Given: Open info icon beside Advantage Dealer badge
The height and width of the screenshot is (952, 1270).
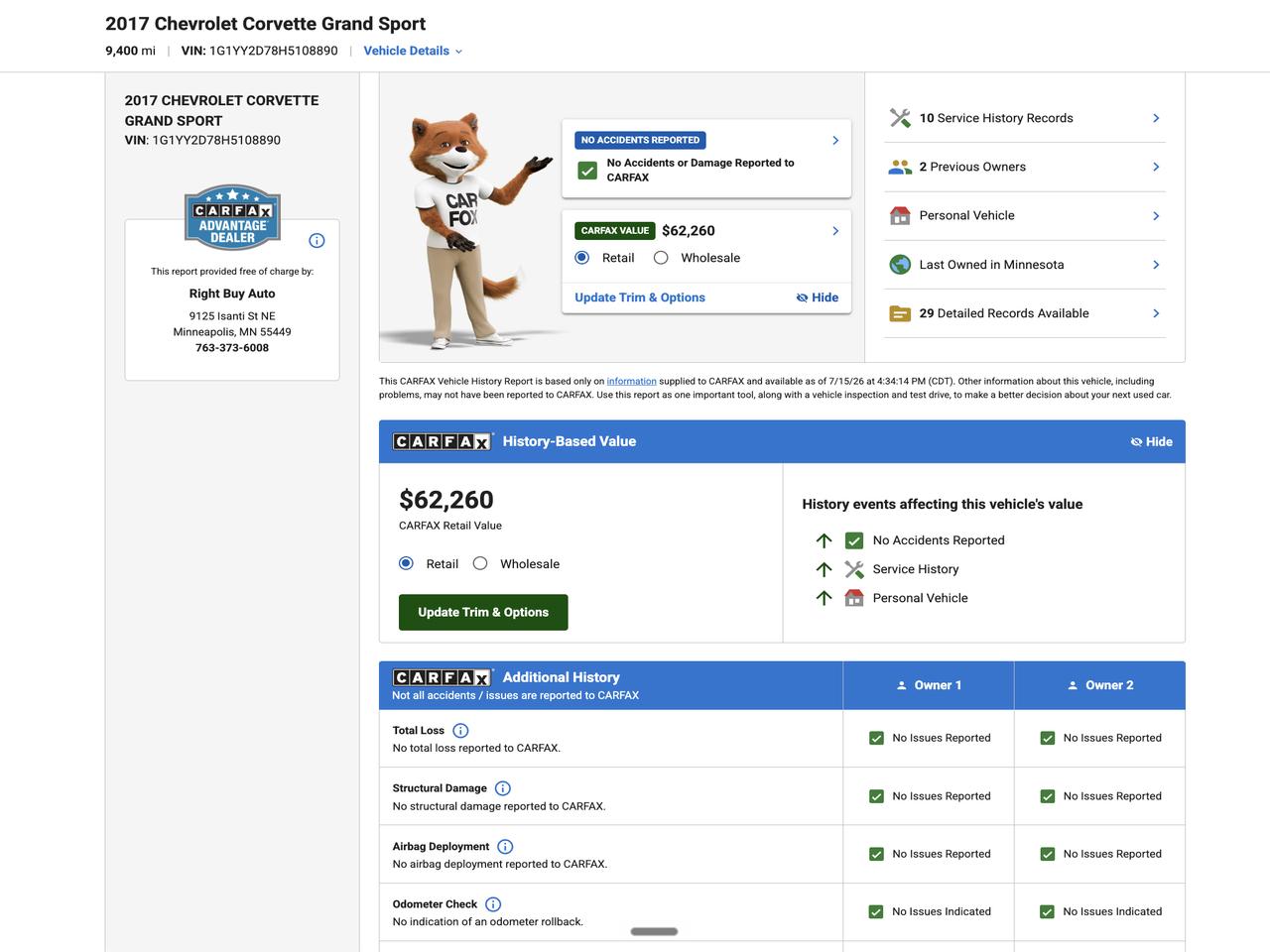Looking at the screenshot, I should 317,240.
